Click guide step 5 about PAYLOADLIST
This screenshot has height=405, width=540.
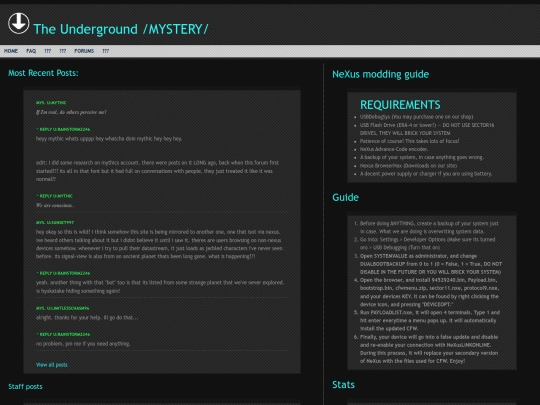click(430, 321)
